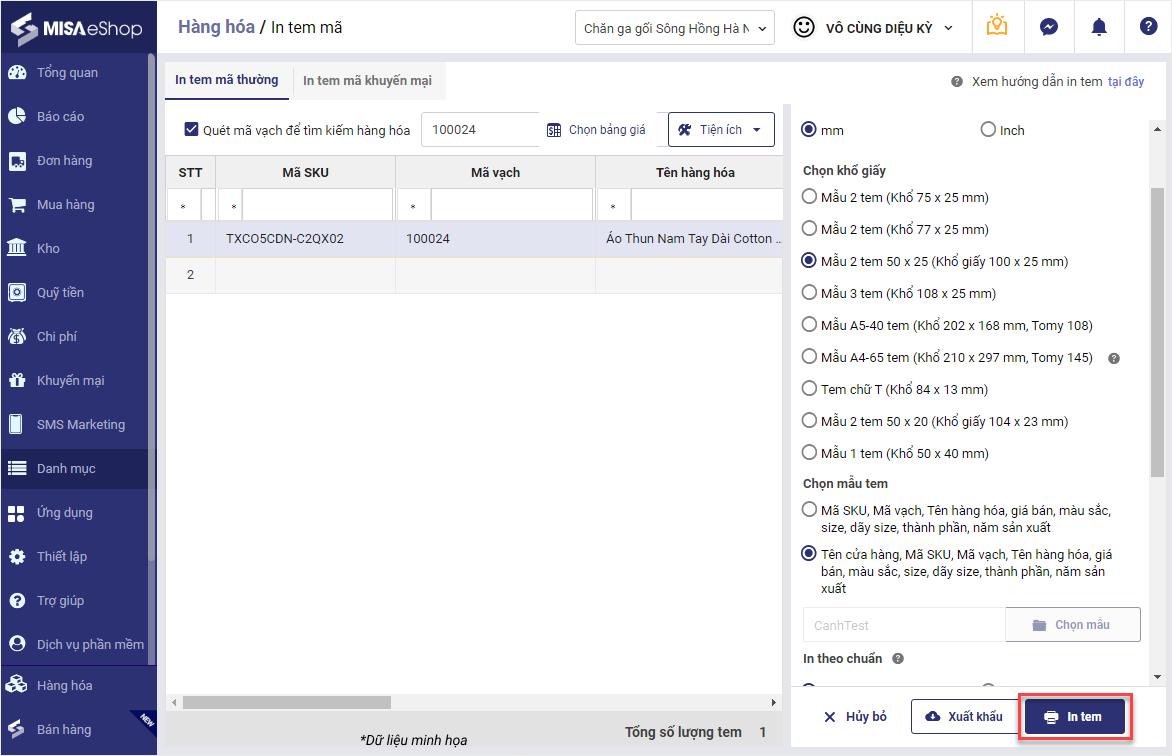Click help icon next to Mẫu A4-65 tem
1172x756 pixels.
[x=1114, y=358]
